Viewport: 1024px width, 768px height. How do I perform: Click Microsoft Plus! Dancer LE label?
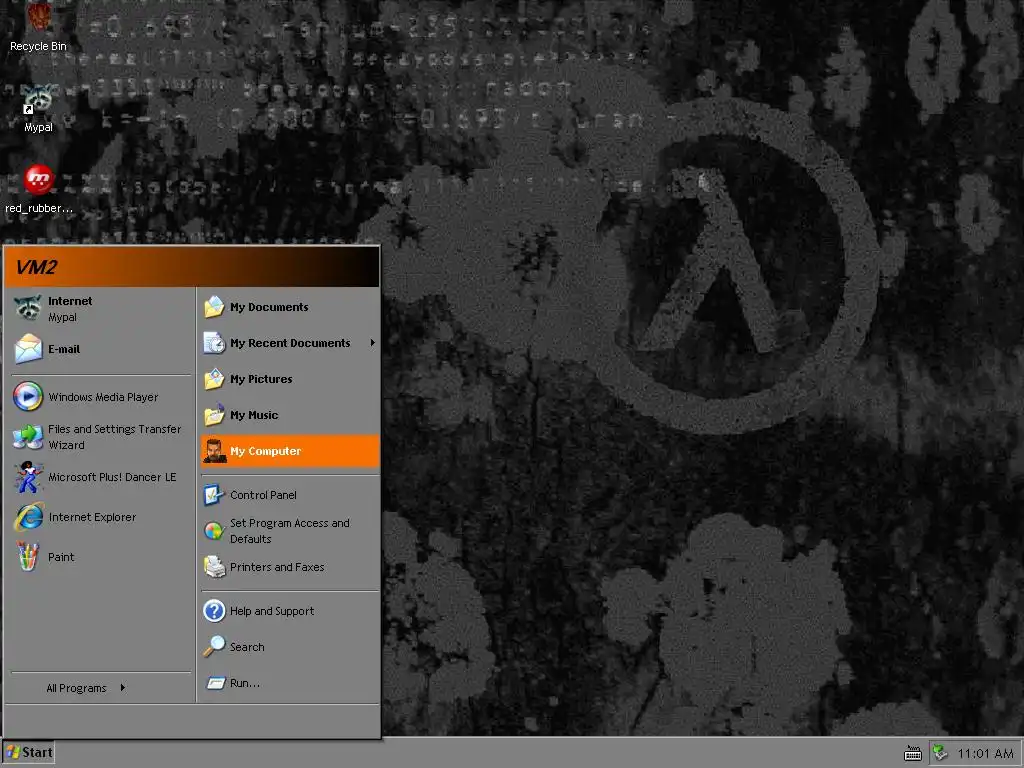click(x=112, y=477)
